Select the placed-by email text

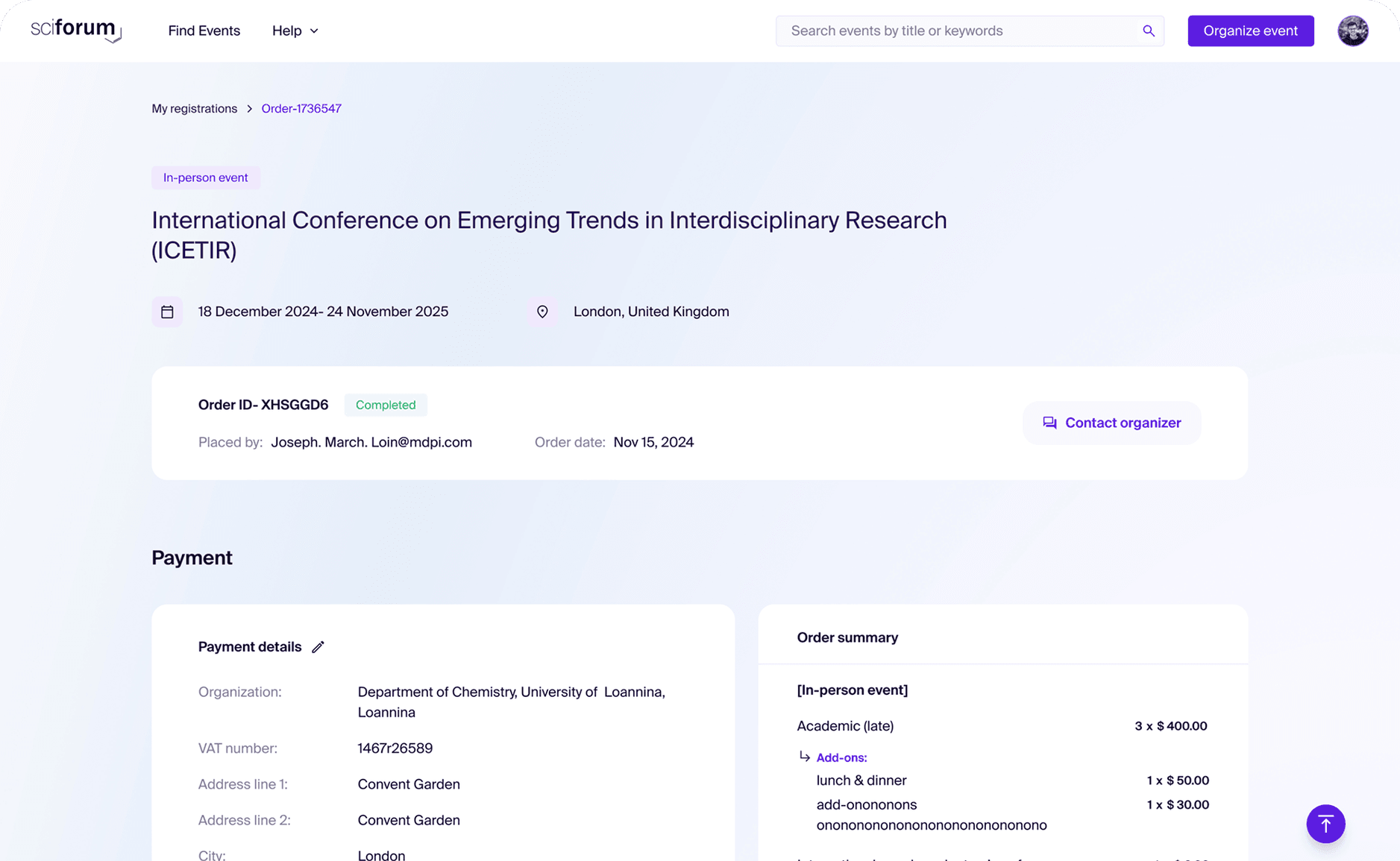pyautogui.click(x=371, y=442)
